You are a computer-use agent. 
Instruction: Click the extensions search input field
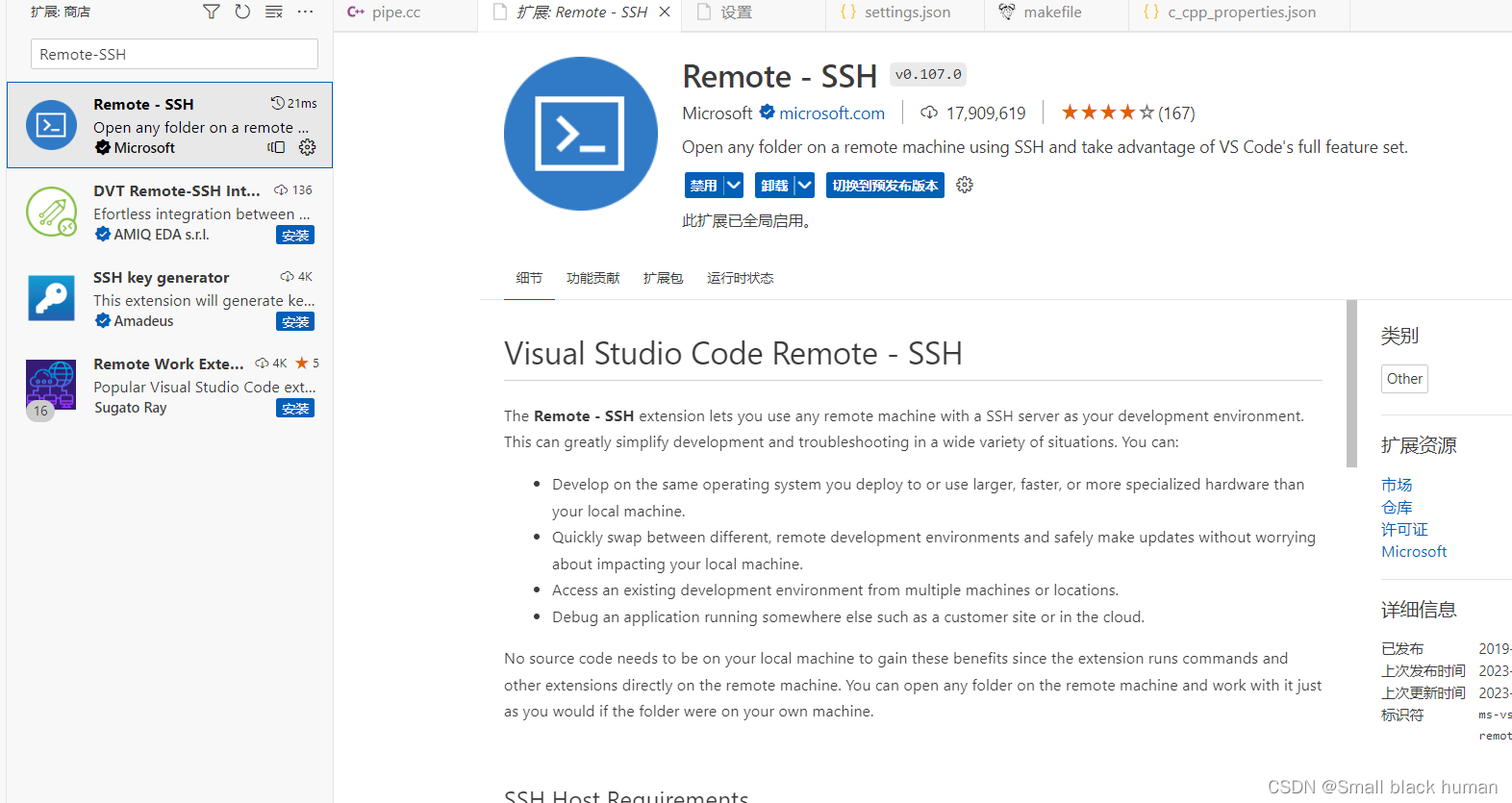[x=174, y=54]
